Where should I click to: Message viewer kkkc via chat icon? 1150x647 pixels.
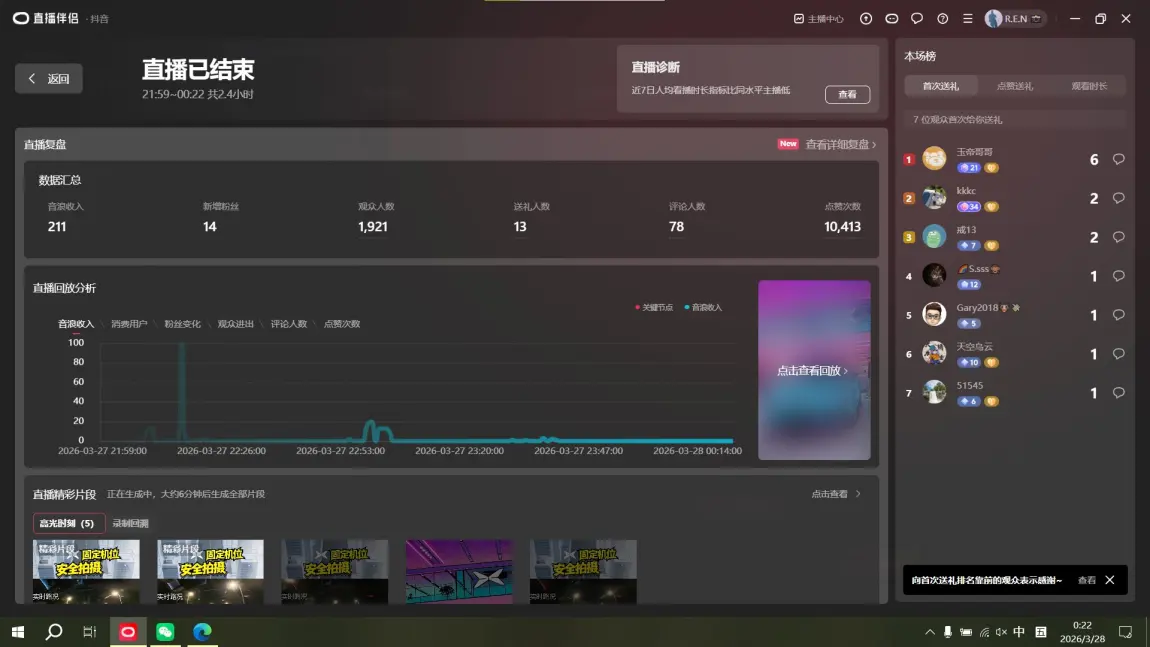pos(1118,198)
